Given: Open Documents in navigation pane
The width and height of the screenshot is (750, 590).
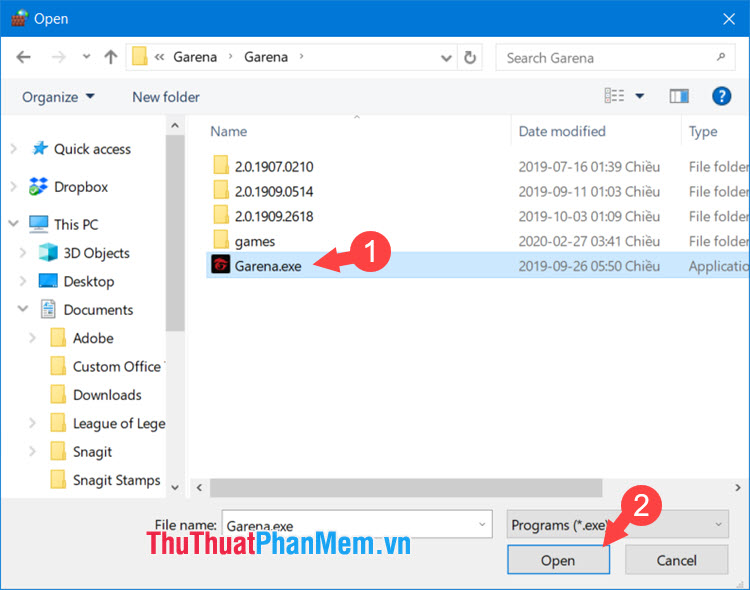Looking at the screenshot, I should [x=98, y=310].
